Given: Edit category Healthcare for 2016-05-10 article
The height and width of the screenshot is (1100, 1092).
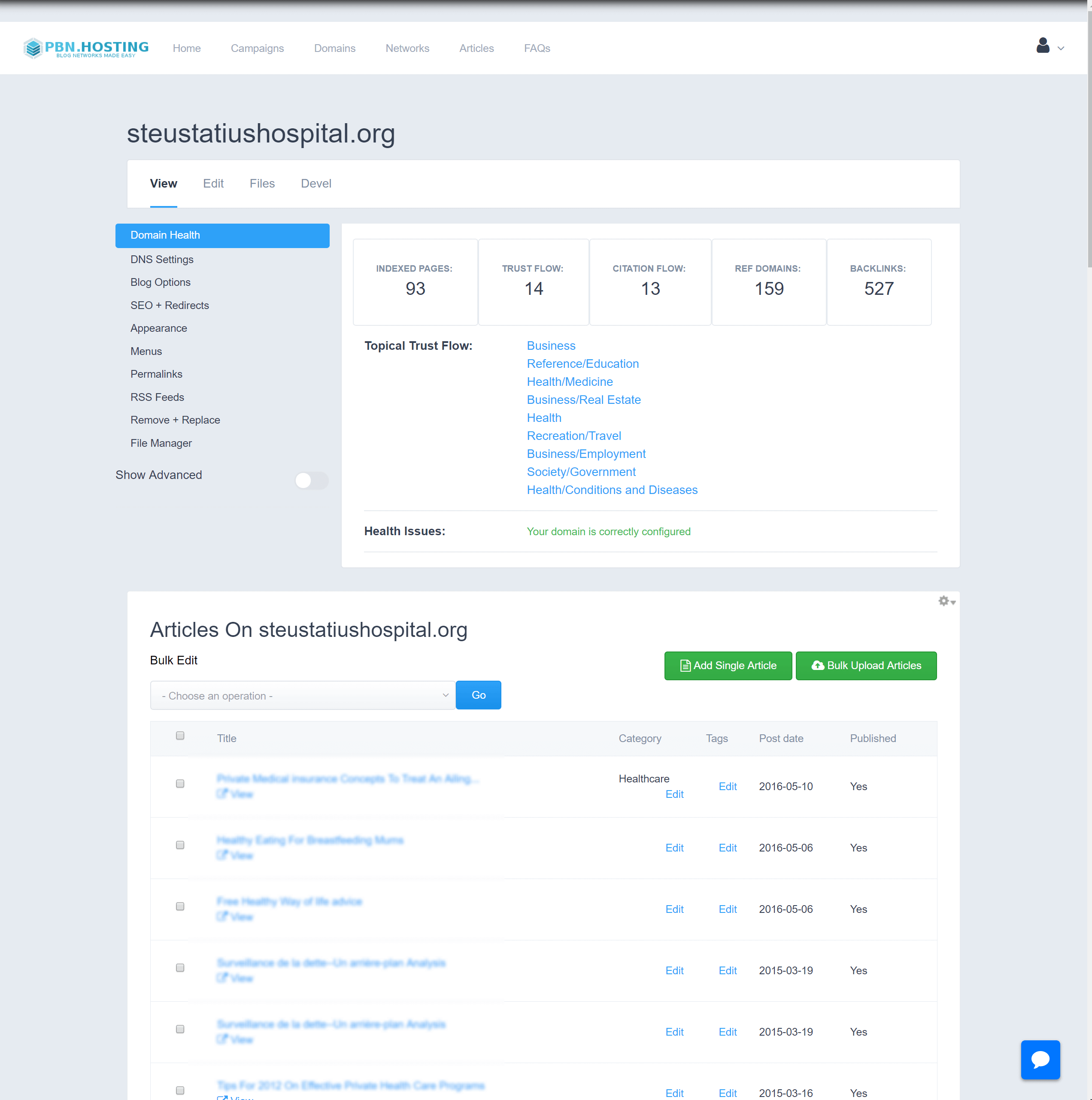Looking at the screenshot, I should tap(675, 794).
